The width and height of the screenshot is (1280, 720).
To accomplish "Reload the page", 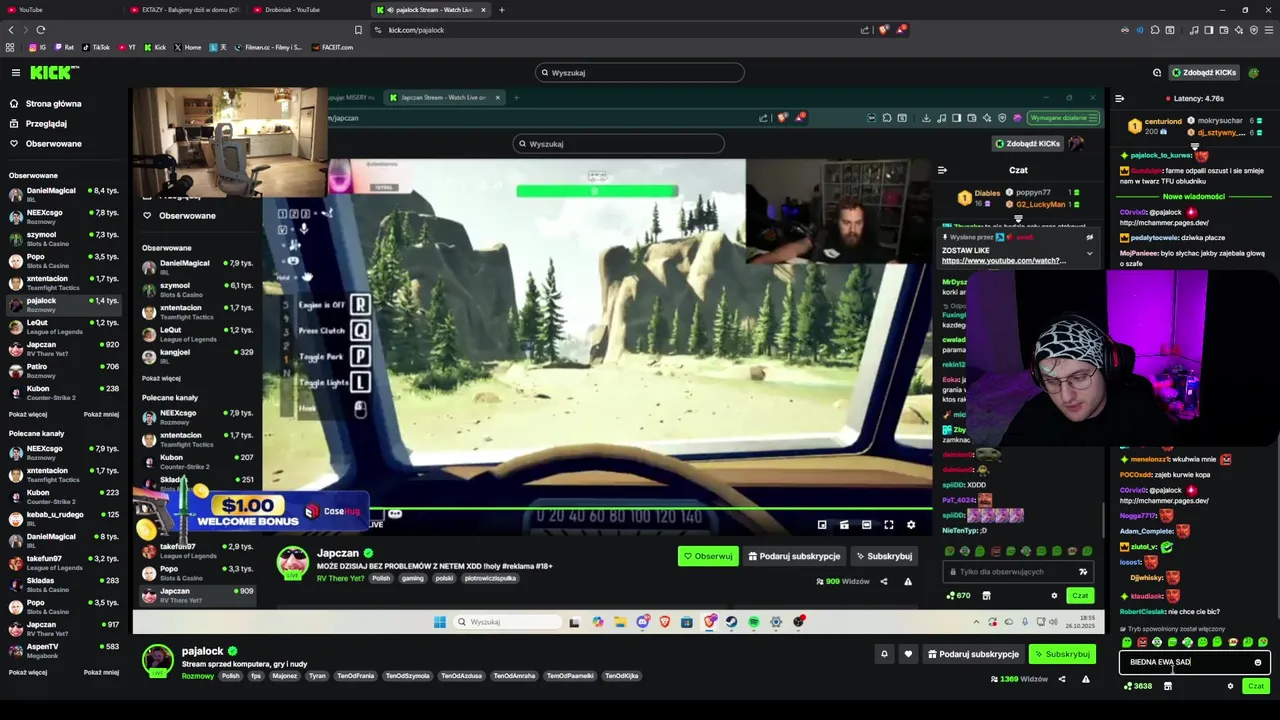I will point(41,30).
